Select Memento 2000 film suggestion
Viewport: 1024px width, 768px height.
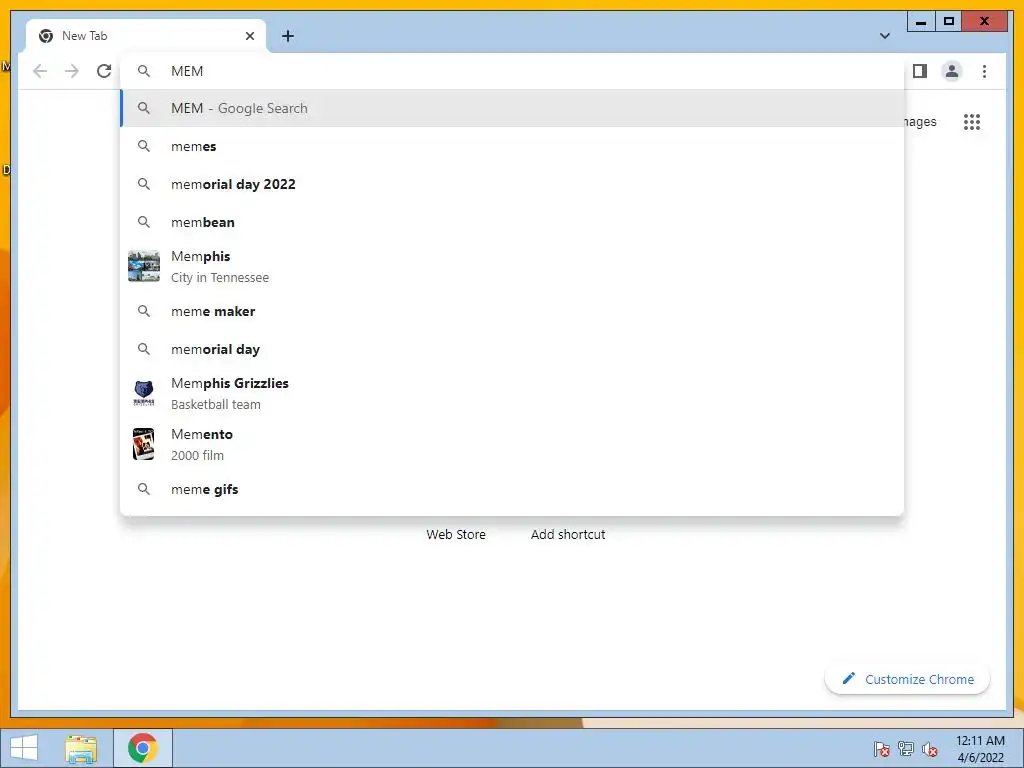pos(513,444)
